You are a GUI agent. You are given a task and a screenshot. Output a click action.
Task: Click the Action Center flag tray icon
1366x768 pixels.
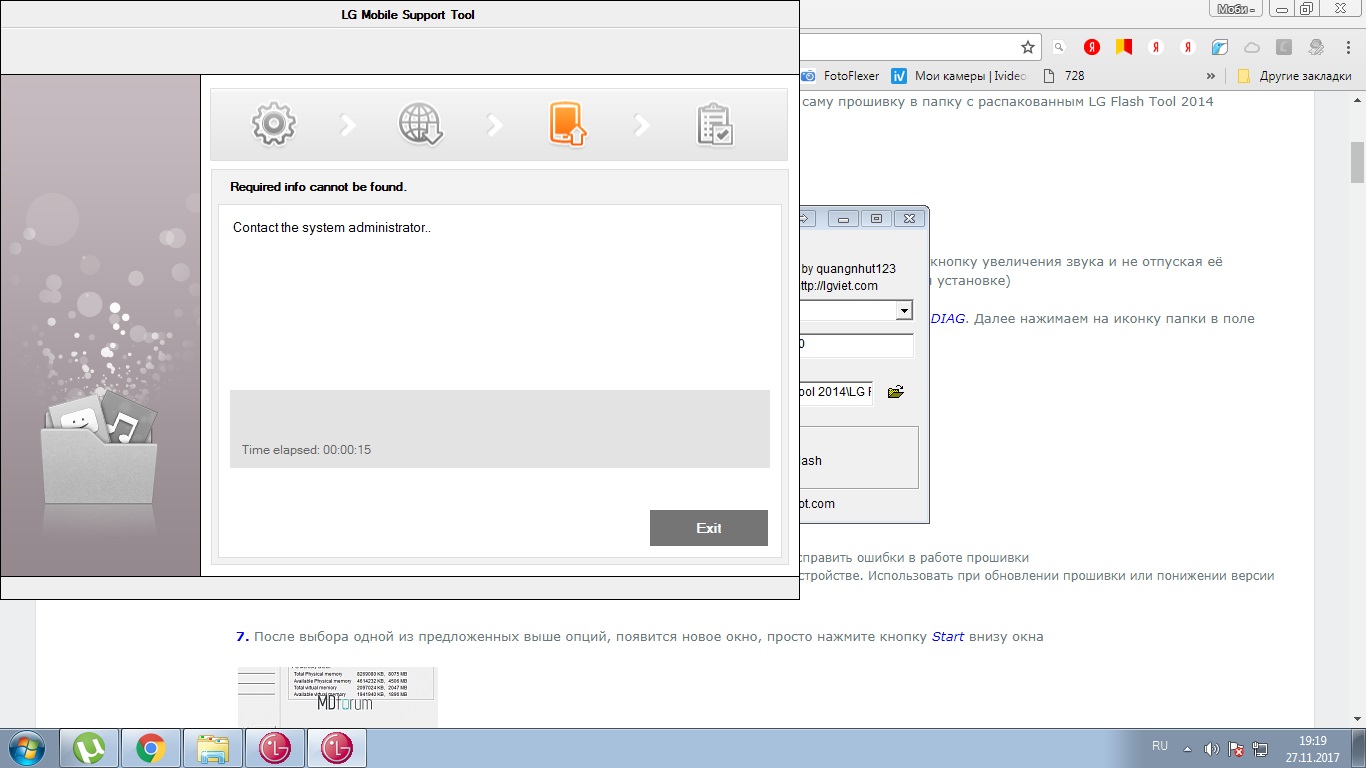click(x=1236, y=748)
